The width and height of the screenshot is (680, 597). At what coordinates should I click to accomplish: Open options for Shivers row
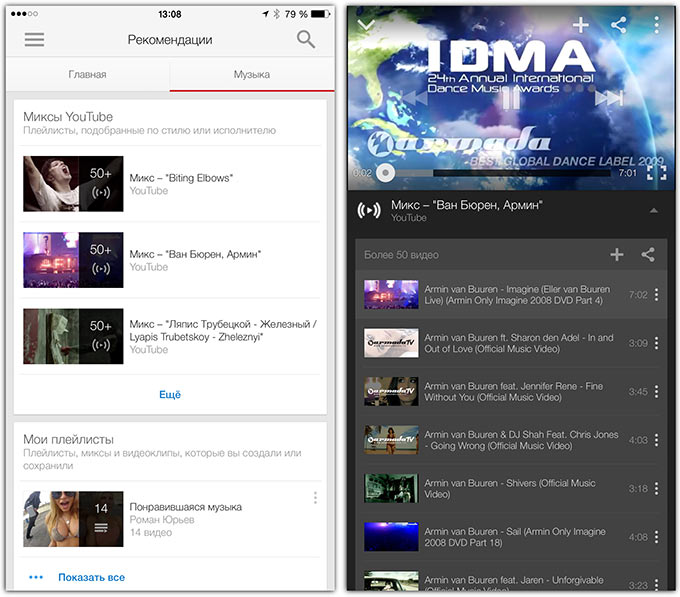(657, 489)
